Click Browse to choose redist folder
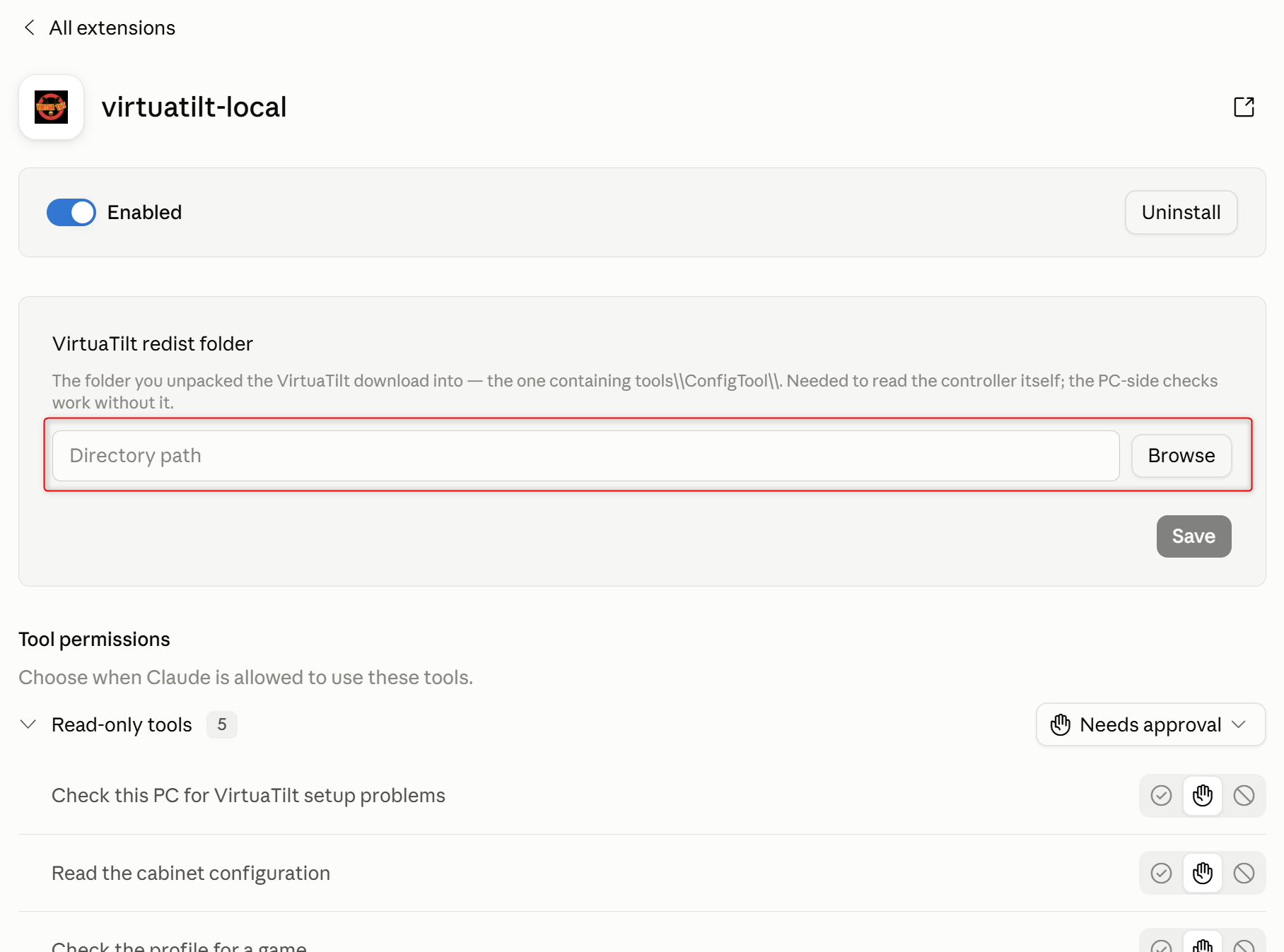The image size is (1284, 952). tap(1181, 456)
